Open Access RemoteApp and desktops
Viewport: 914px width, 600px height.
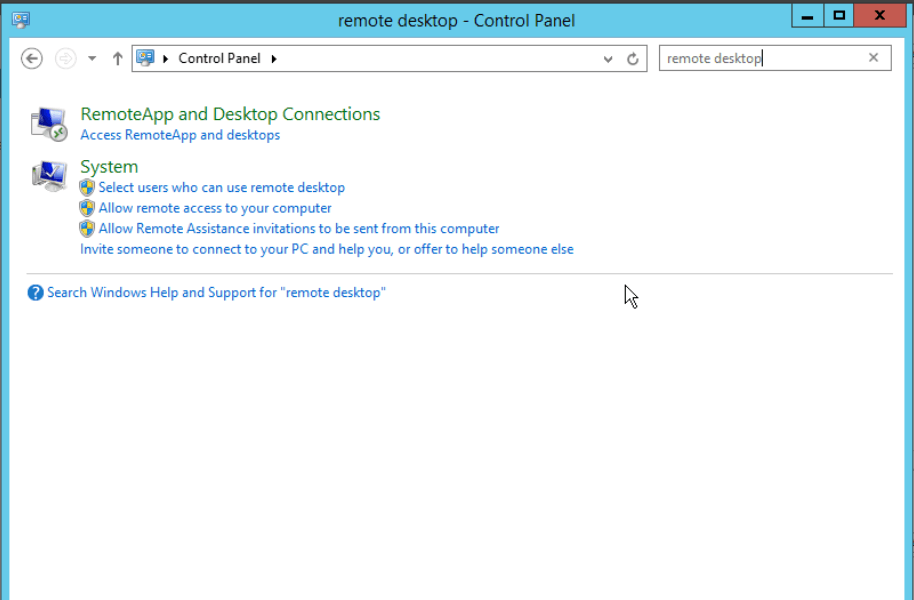coord(180,135)
